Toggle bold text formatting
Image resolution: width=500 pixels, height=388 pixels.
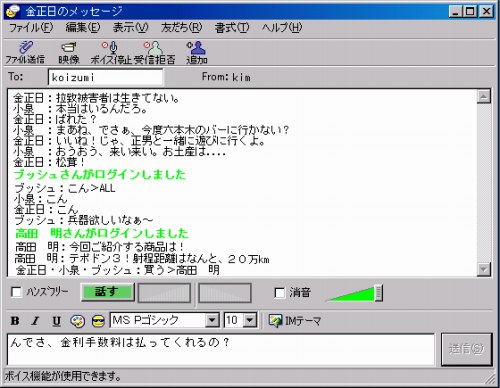coord(15,321)
